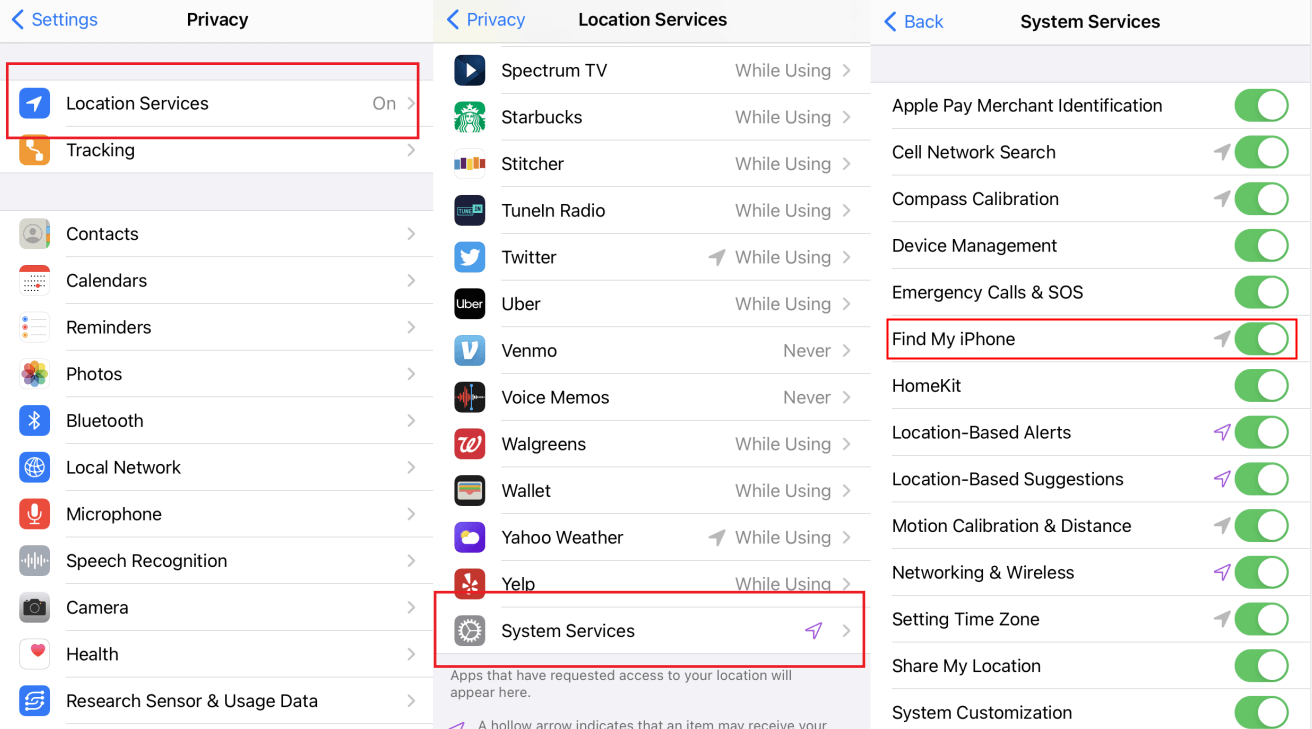The image size is (1312, 729).
Task: Toggle Emergency Calls & SOS off
Action: pyautogui.click(x=1262, y=292)
